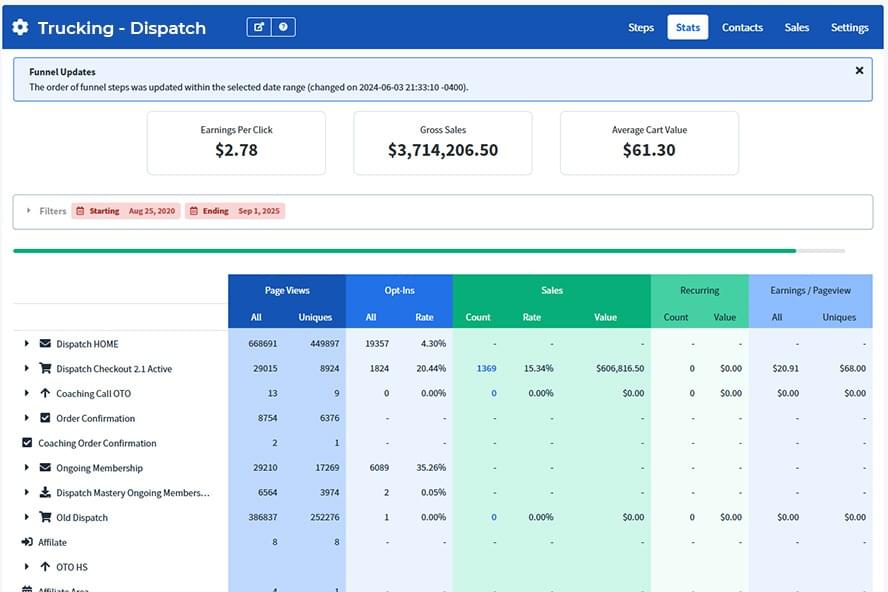Viewport: 888px width, 592px height.
Task: Expand the Filters panel
Action: 29,211
